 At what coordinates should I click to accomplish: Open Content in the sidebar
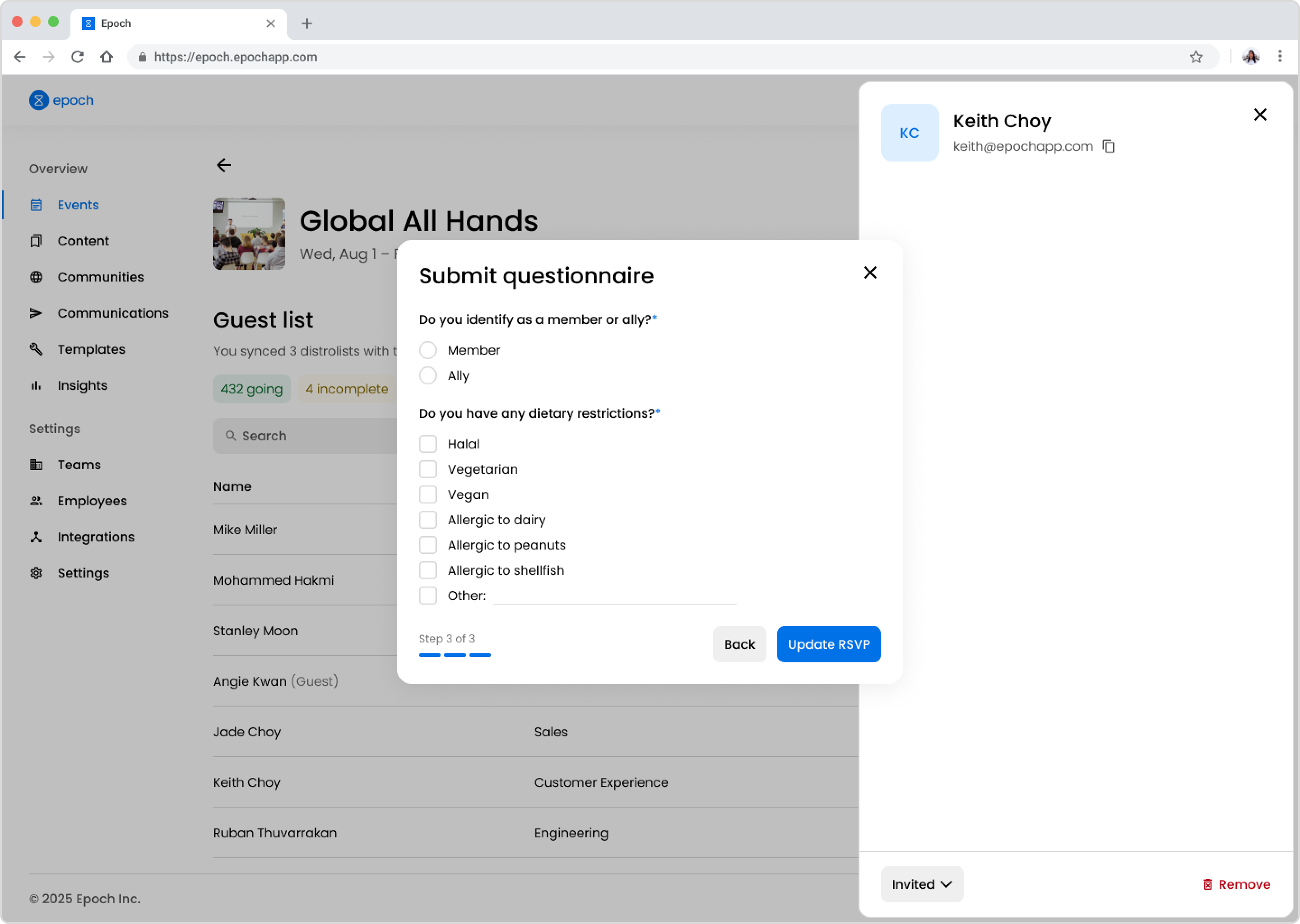click(x=83, y=240)
